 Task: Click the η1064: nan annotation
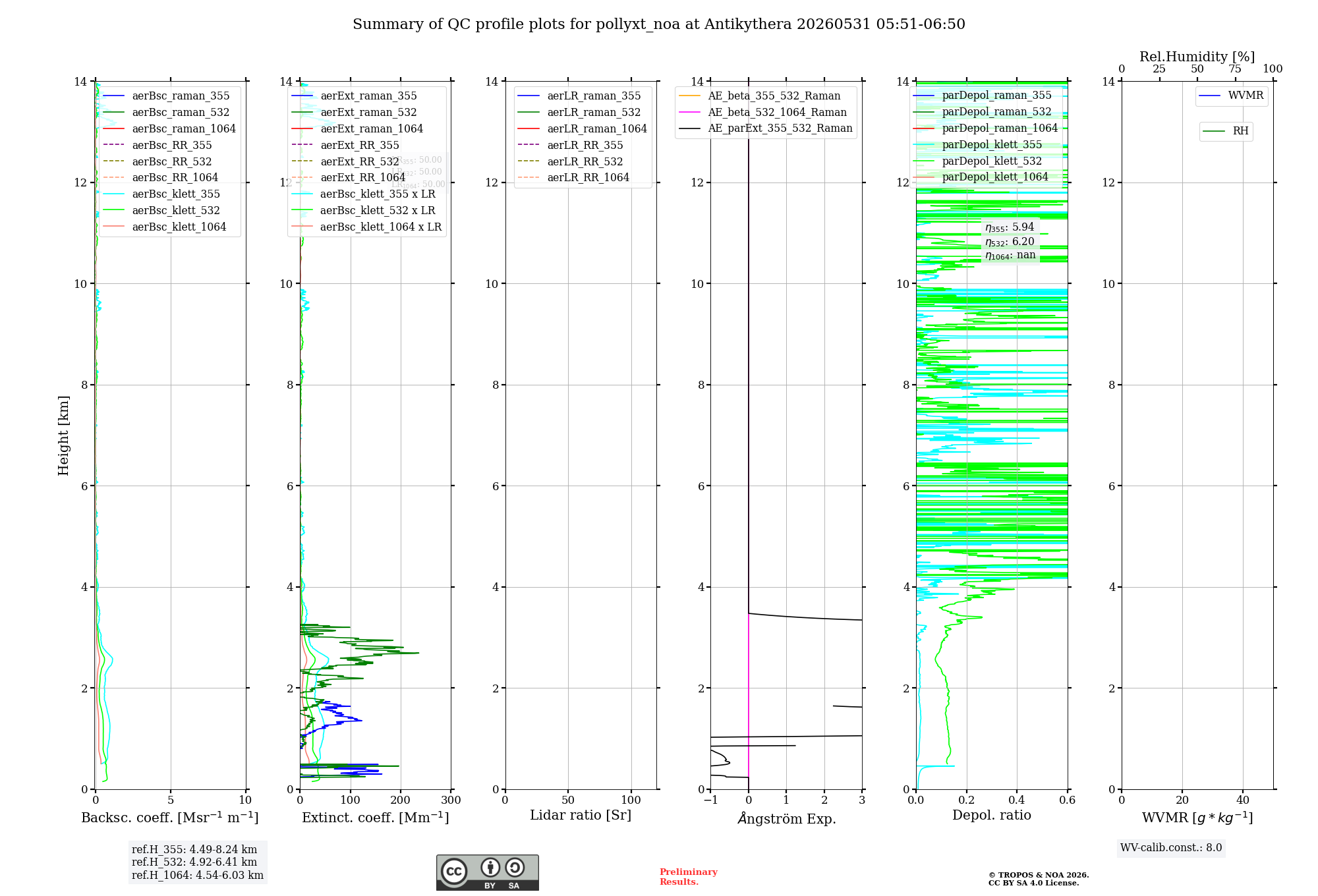[1010, 256]
